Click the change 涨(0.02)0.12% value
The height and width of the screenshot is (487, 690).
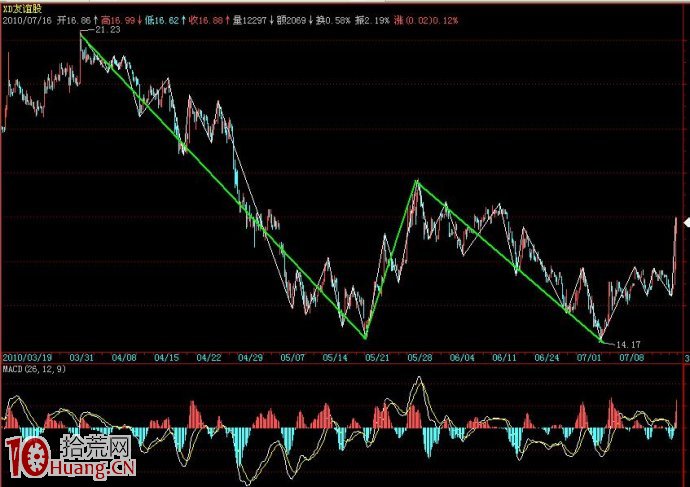[x=426, y=20]
